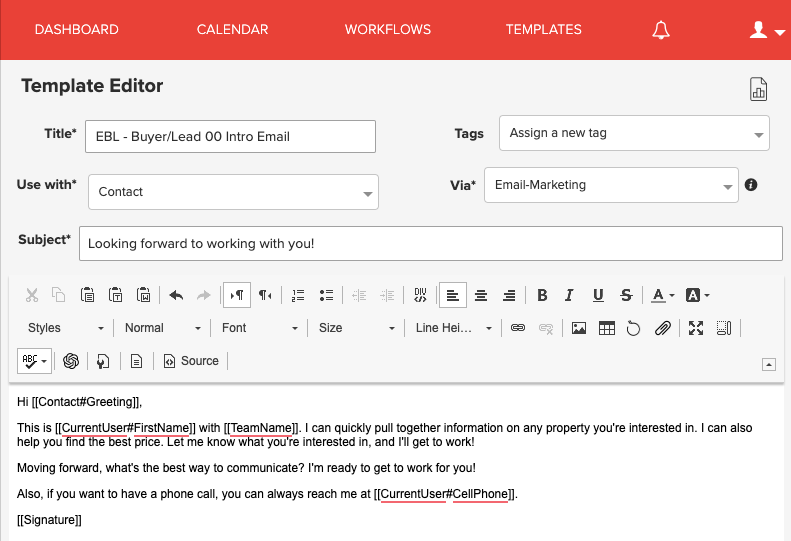Viewport: 791px width, 541px height.
Task: Edit the Subject field
Action: pyautogui.click(x=431, y=244)
